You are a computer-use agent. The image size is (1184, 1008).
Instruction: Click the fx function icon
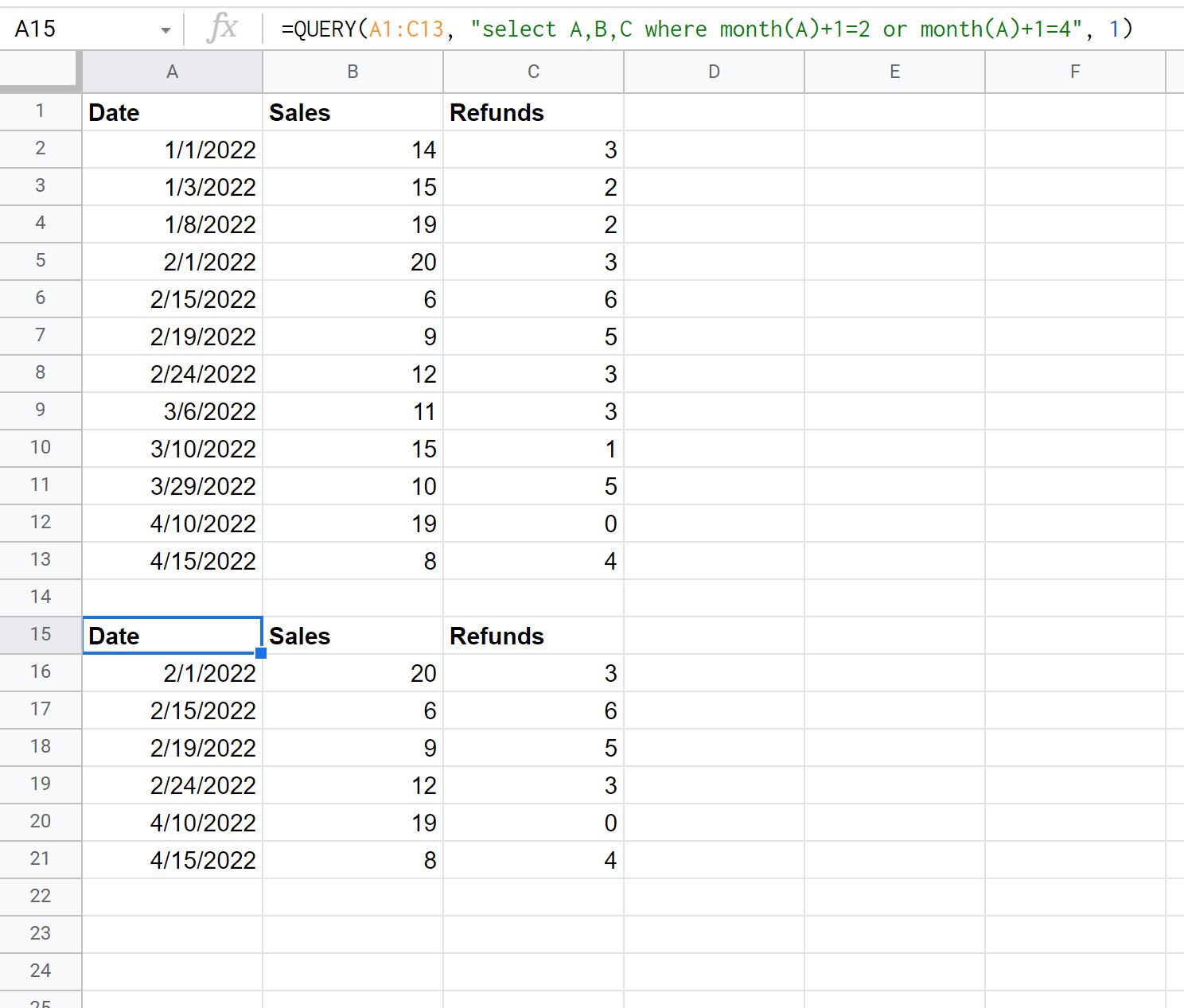(x=222, y=29)
